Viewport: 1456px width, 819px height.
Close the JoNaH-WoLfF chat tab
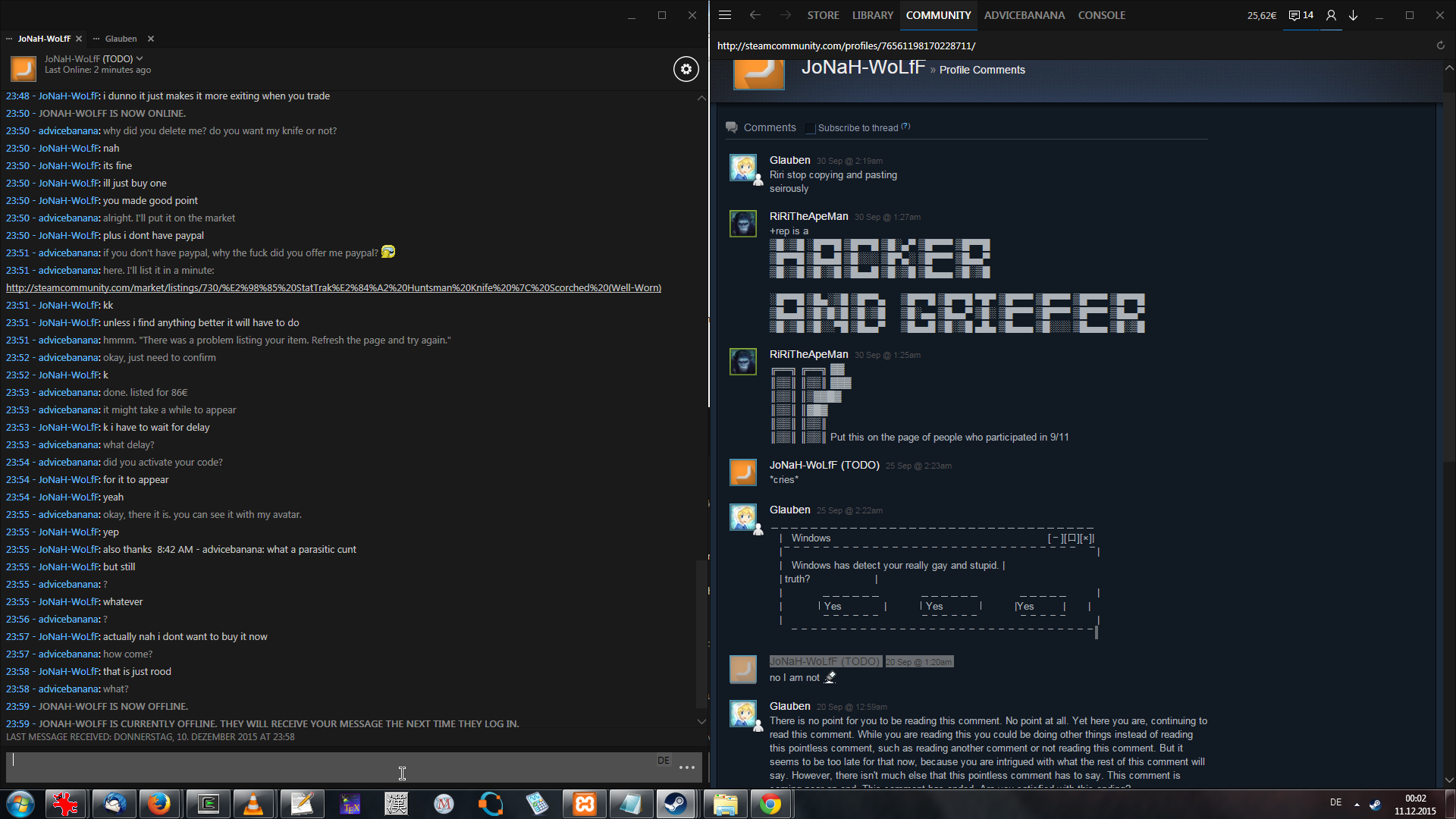coord(79,39)
